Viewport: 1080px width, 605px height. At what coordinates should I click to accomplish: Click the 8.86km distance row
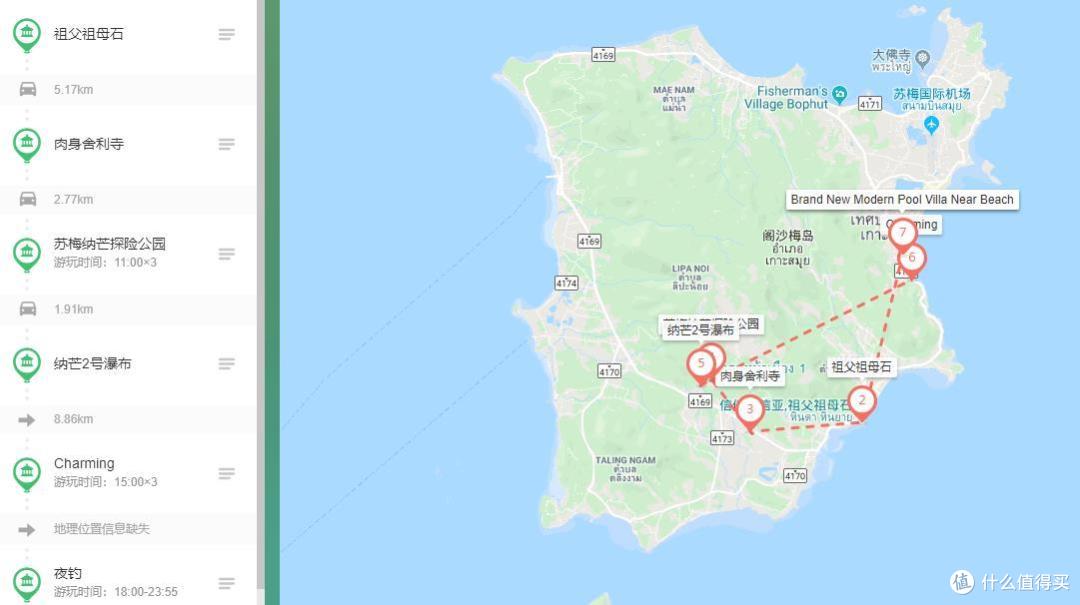click(128, 419)
